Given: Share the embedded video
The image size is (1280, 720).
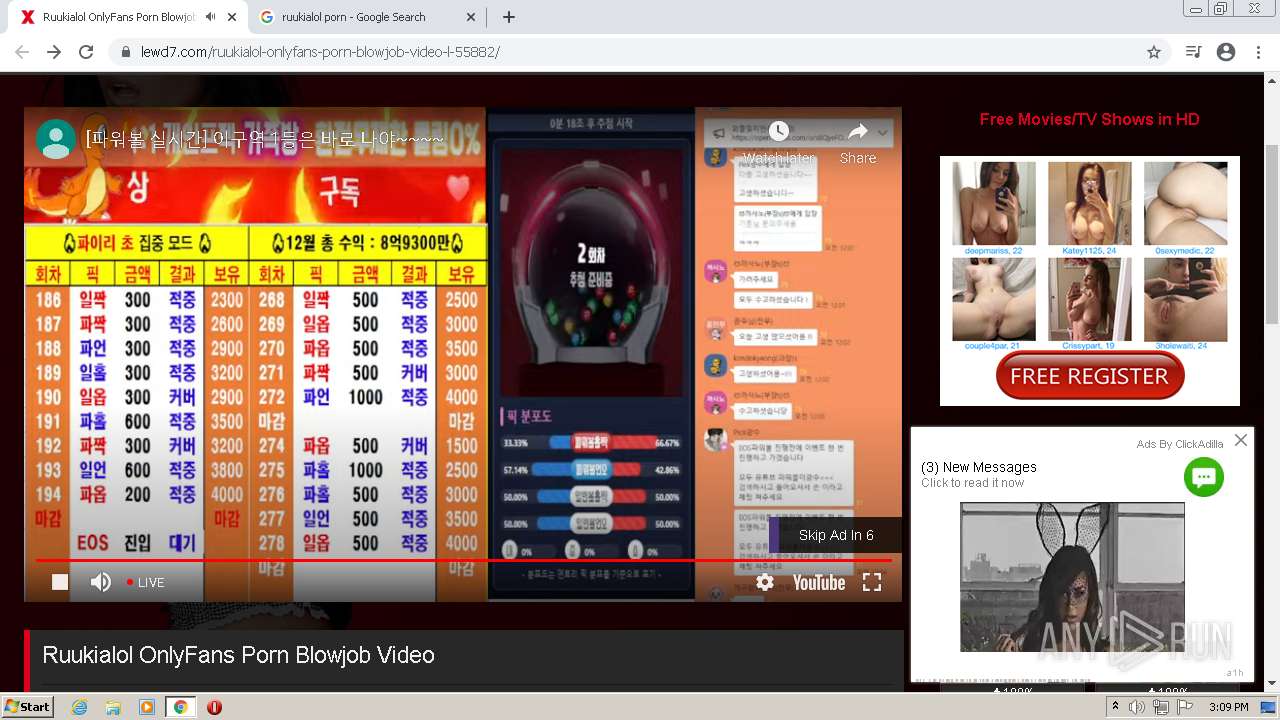Looking at the screenshot, I should point(858,142).
